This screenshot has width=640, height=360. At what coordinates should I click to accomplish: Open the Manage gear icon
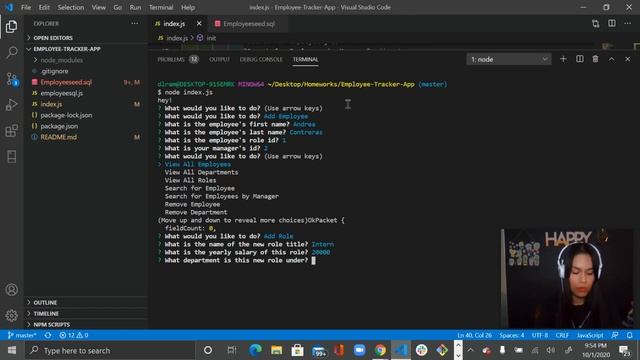click(x=11, y=316)
